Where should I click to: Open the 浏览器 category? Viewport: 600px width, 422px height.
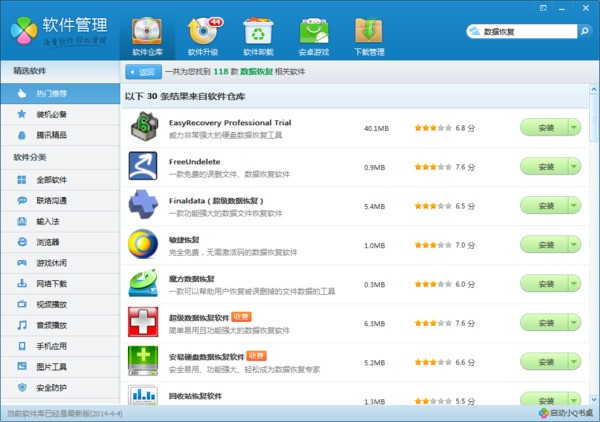click(x=48, y=242)
